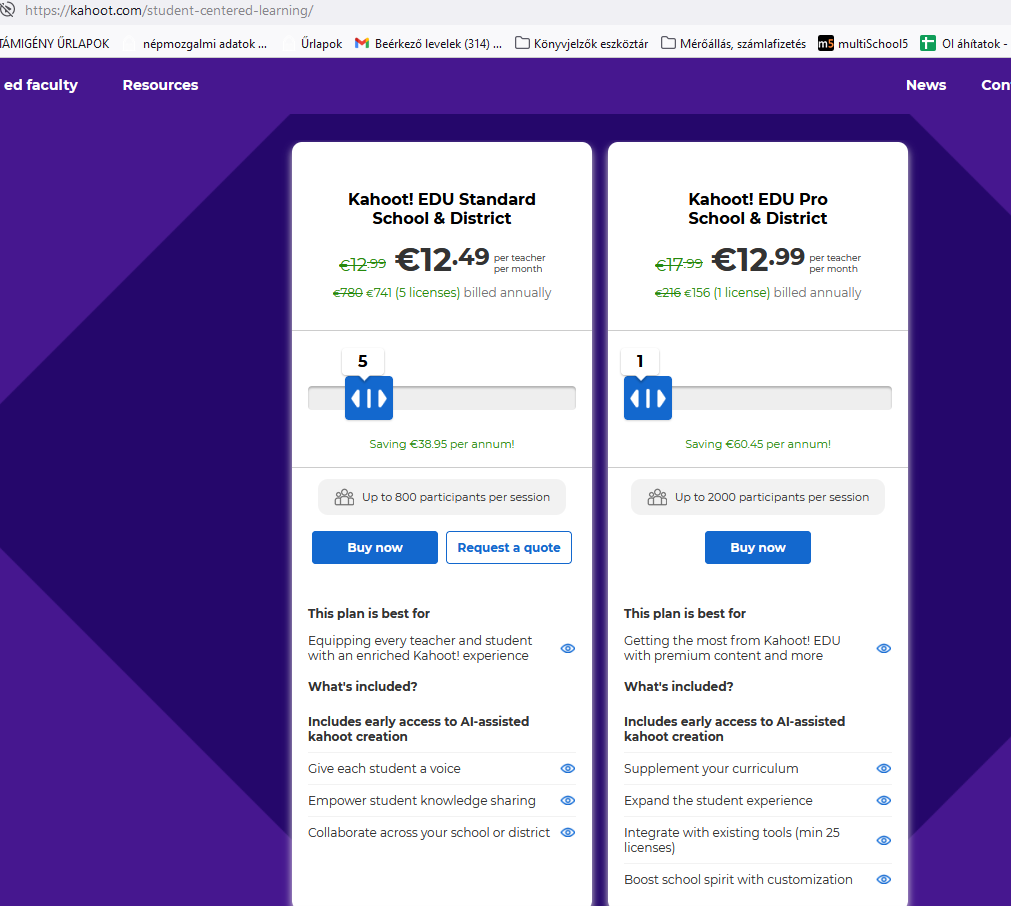The height and width of the screenshot is (906, 1011).
Task: Click Supplement your curriculum text
Action: [711, 769]
